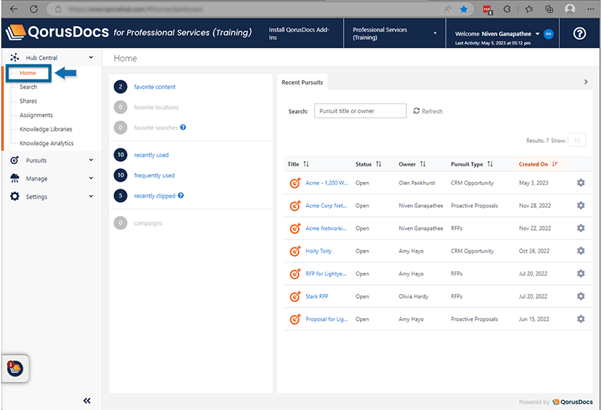
Task: Reload the page with the refresh icon
Action: click(x=34, y=9)
